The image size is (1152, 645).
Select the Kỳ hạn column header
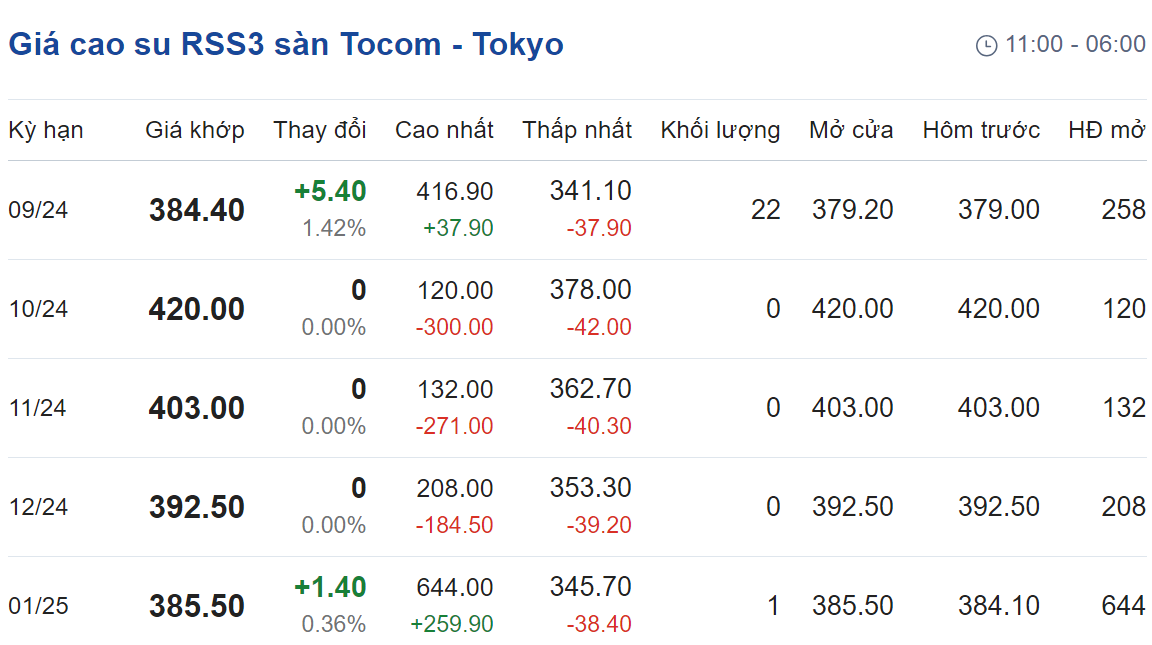46,130
